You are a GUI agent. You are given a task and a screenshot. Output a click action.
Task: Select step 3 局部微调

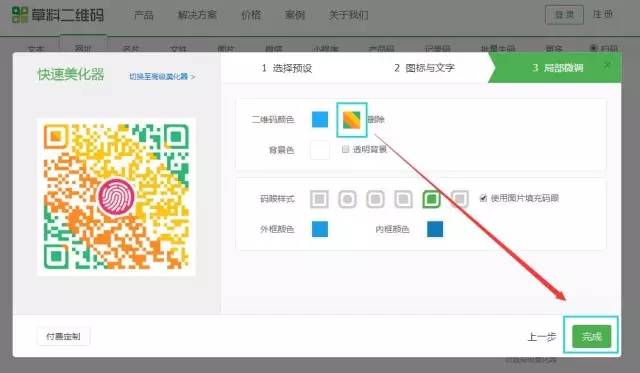(558, 68)
